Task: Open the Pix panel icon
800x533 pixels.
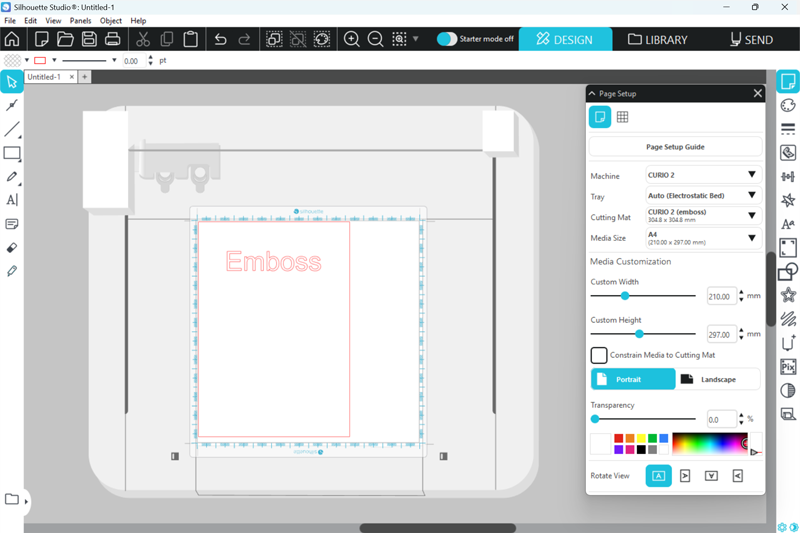Action: 788,367
